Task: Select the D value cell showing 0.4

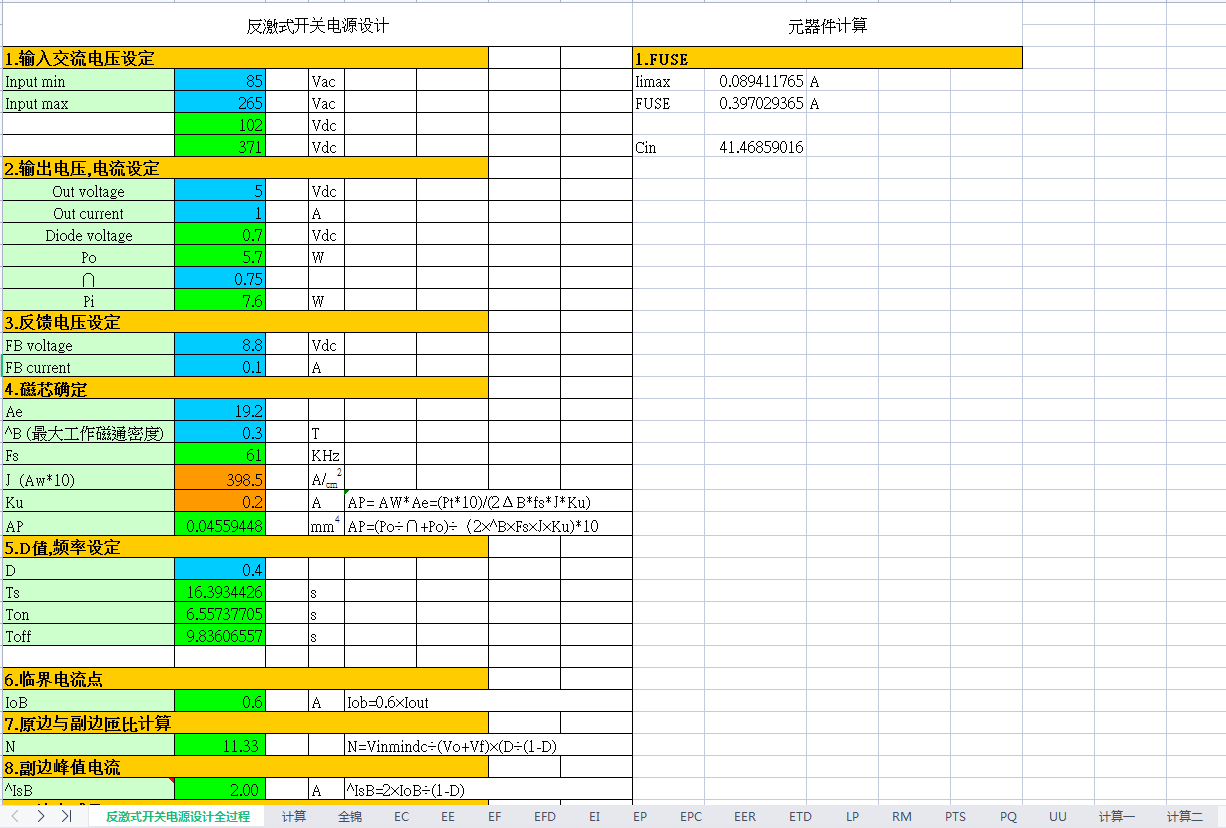Action: tap(220, 569)
